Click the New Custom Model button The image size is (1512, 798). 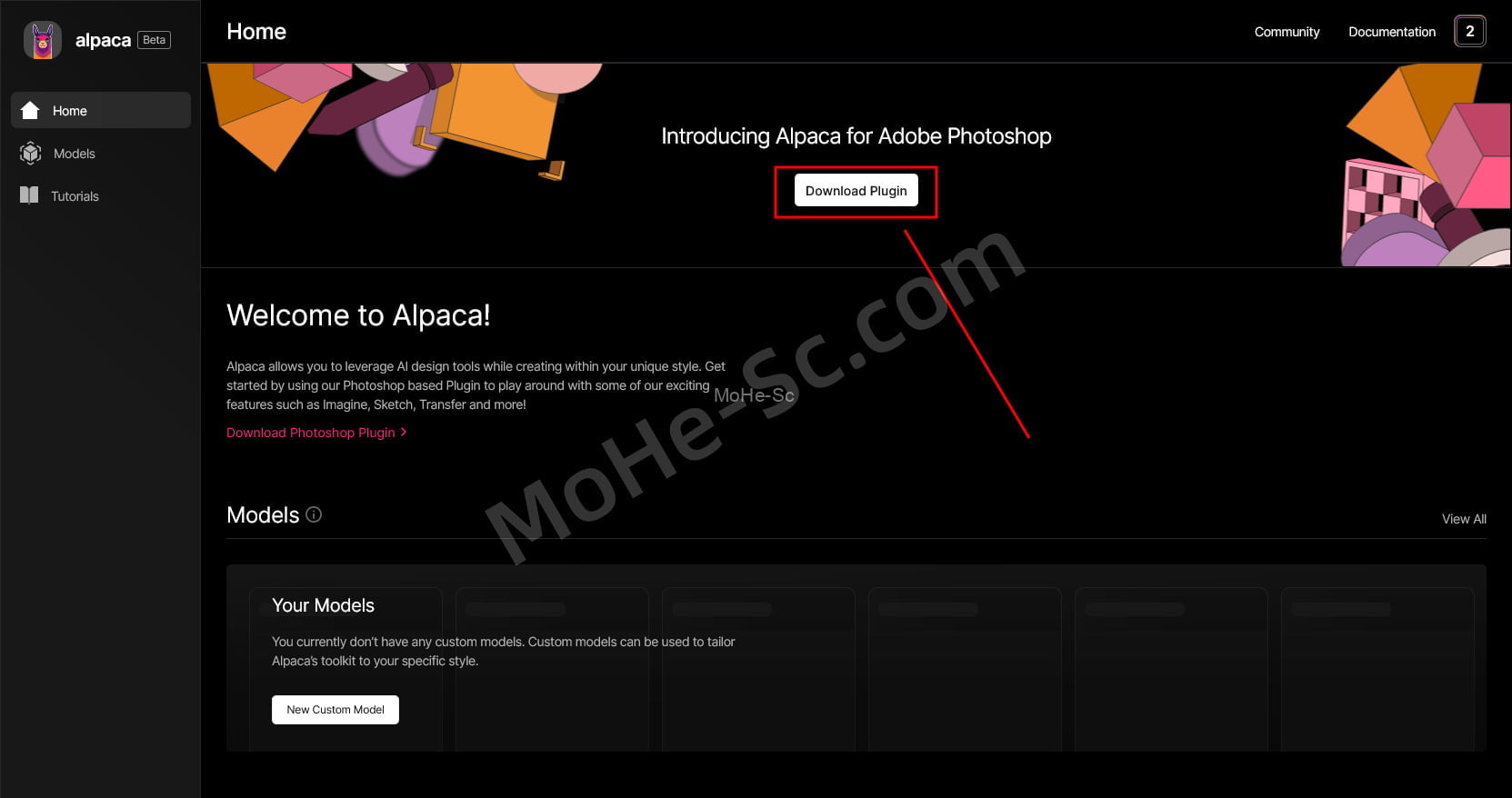click(335, 710)
